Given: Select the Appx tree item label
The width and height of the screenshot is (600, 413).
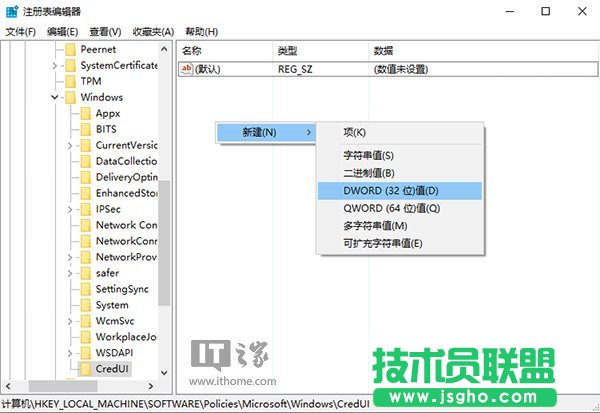Looking at the screenshot, I should [x=108, y=113].
